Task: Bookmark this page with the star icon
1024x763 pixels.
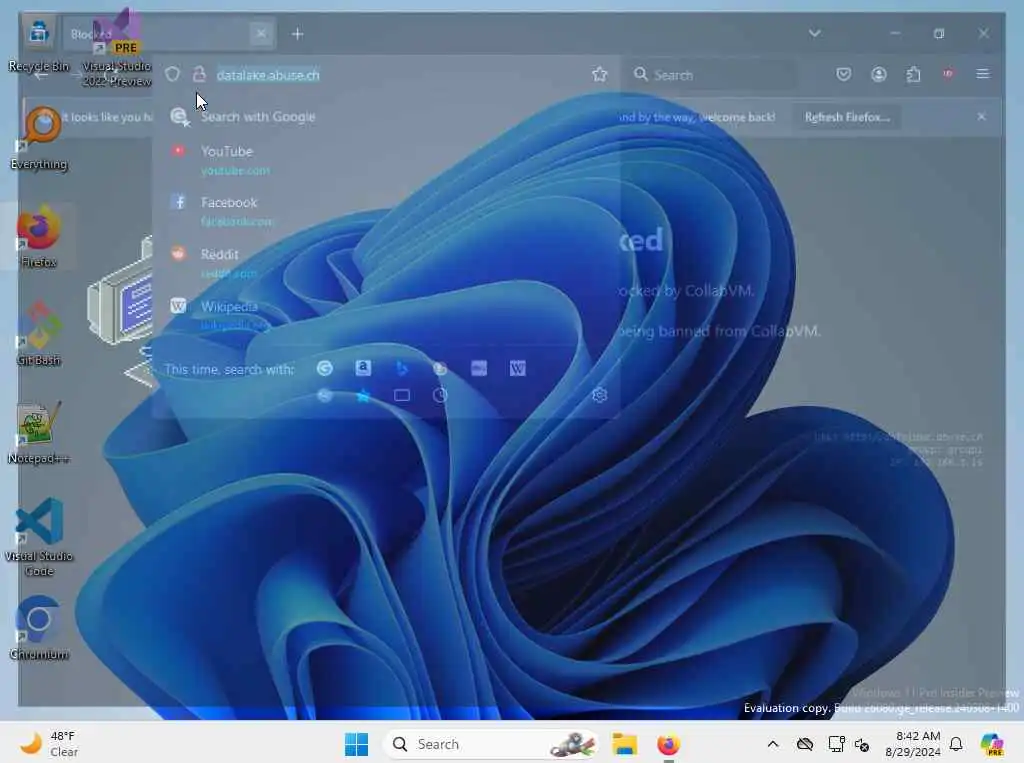Action: (x=600, y=74)
